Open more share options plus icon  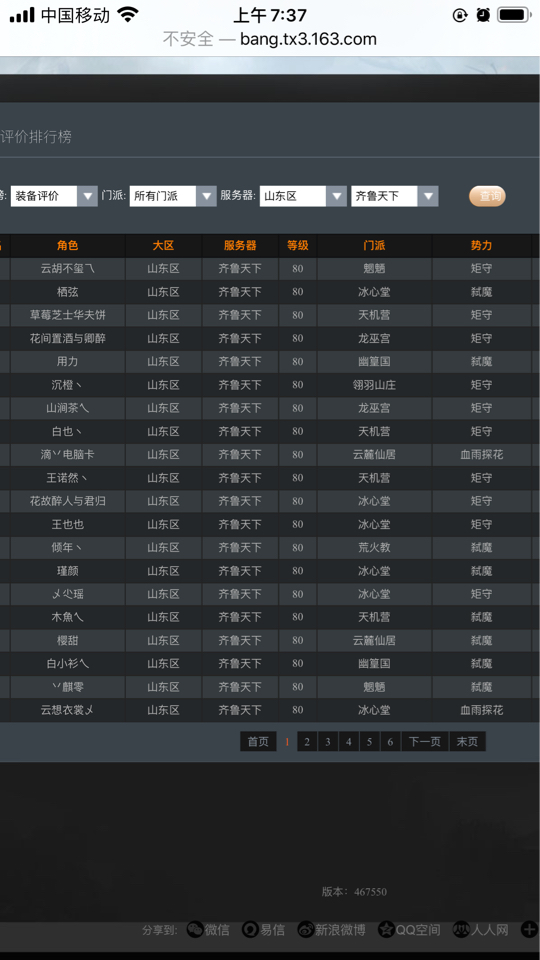(529, 929)
